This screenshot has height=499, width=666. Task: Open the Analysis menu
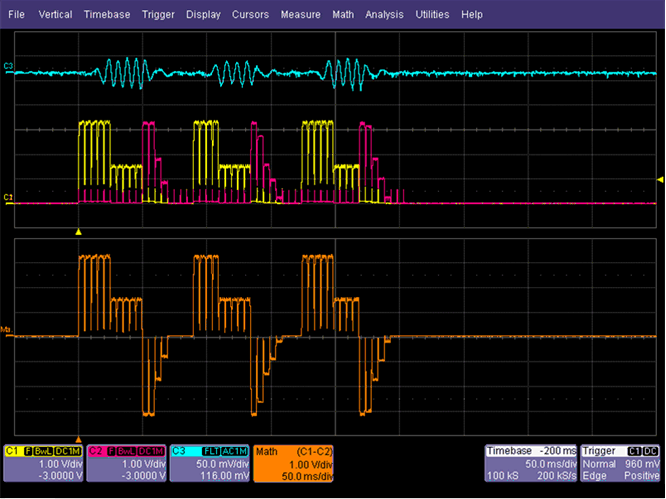point(385,15)
